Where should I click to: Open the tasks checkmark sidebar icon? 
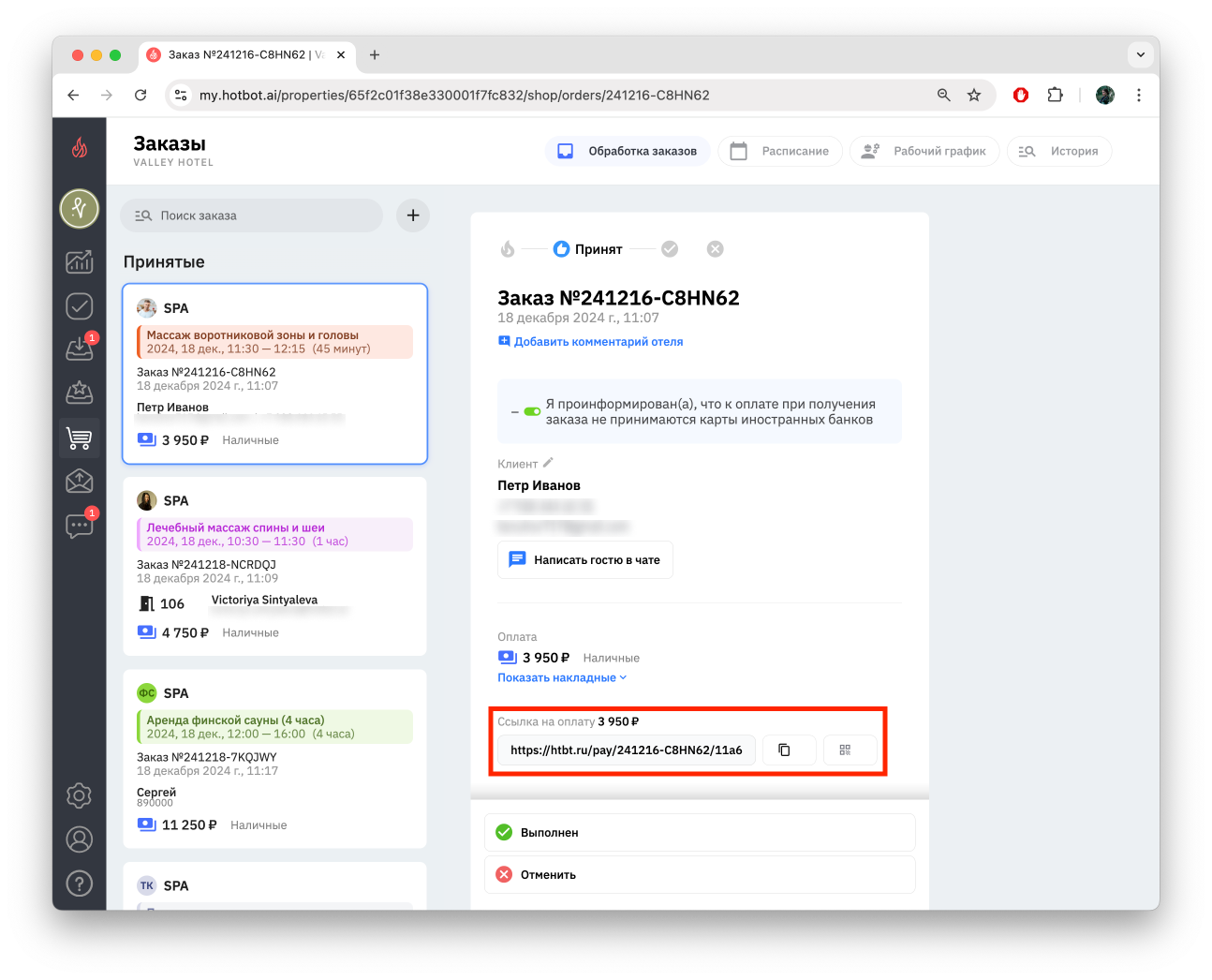[80, 306]
